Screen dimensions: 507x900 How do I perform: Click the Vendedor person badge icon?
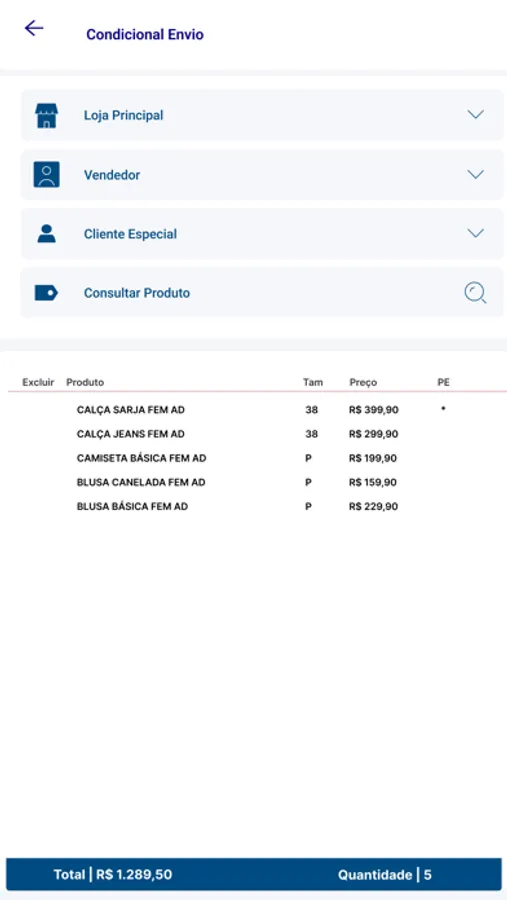coord(47,174)
